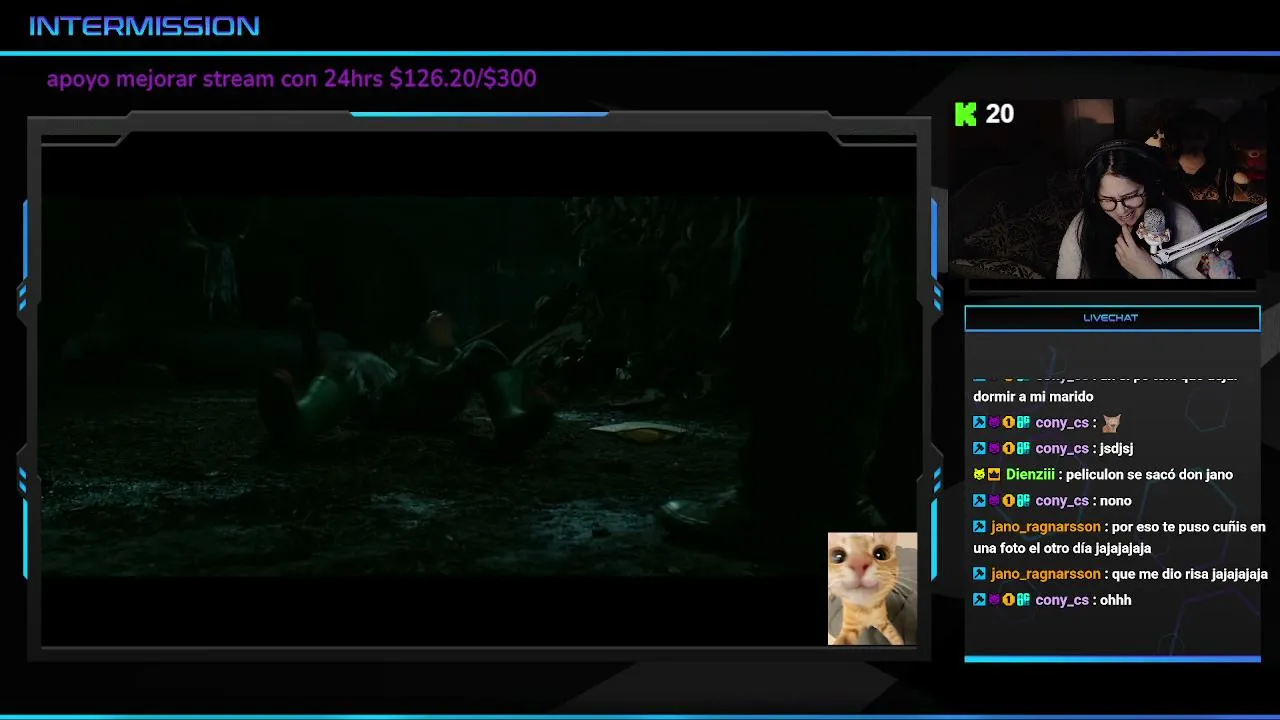Image resolution: width=1280 pixels, height=720 pixels.
Task: Click the teal badge on cony_cs's cat emote message
Action: pos(1023,423)
